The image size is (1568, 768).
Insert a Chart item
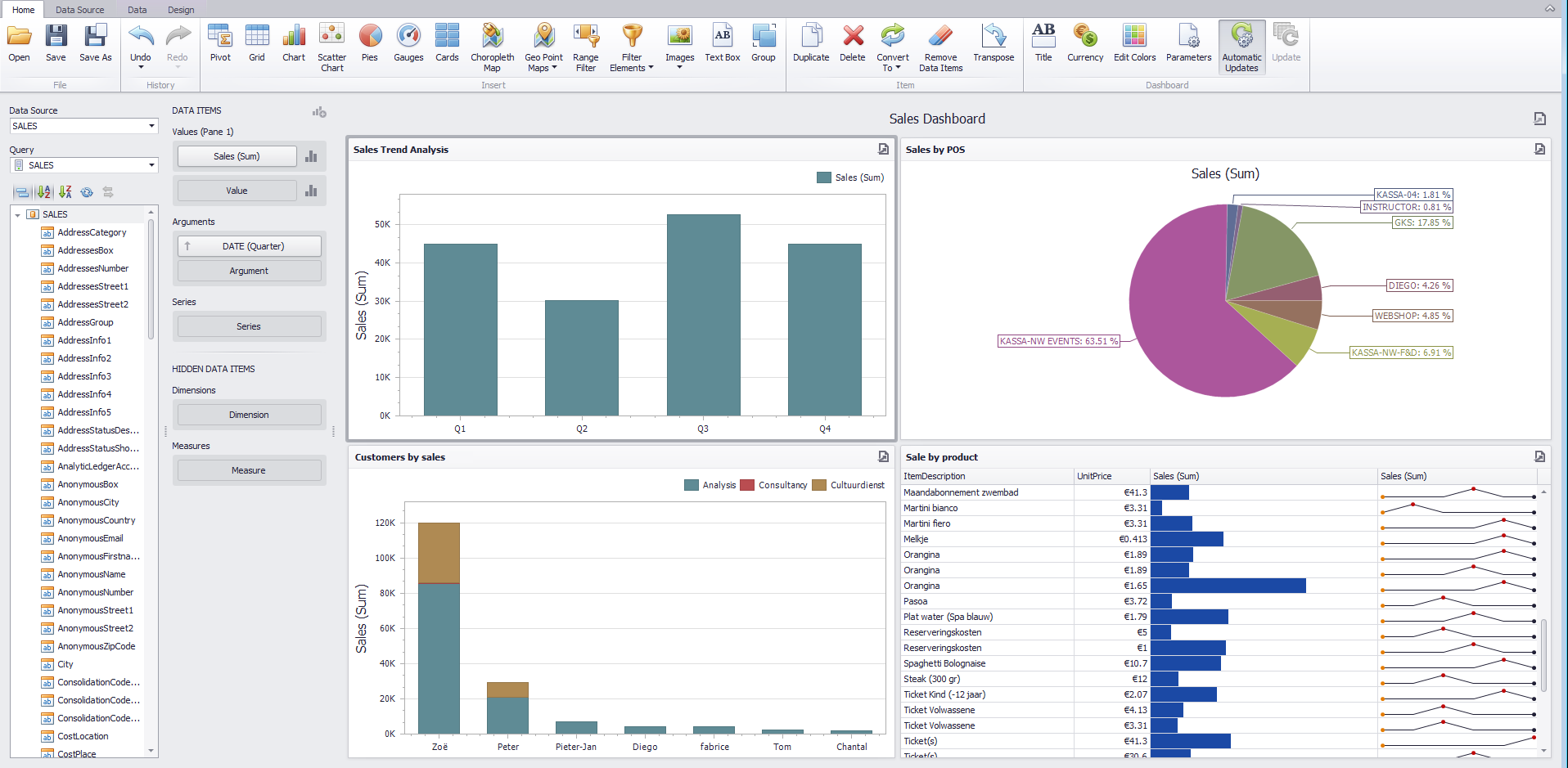click(294, 43)
